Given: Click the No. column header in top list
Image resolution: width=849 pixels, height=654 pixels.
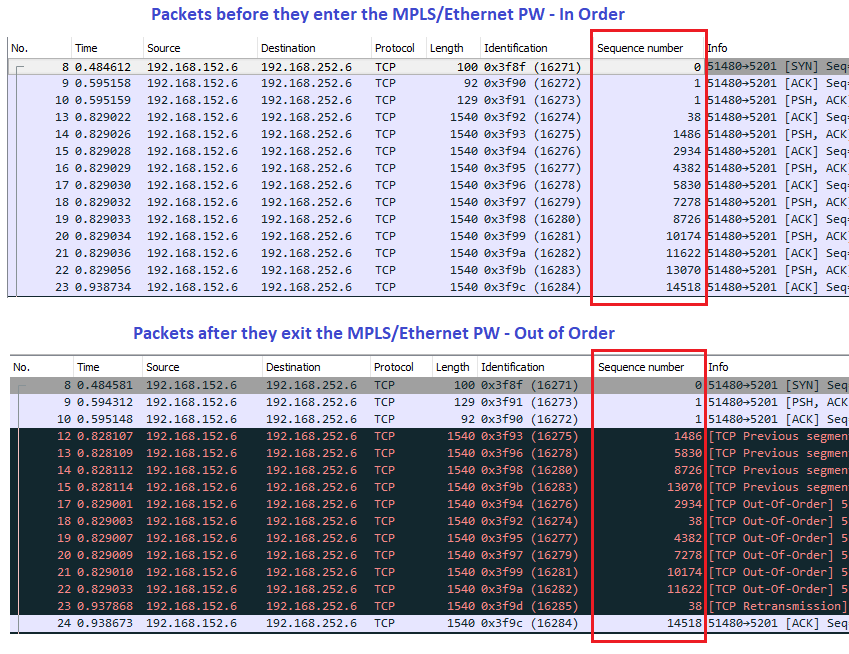Looking at the screenshot, I should click(21, 48).
